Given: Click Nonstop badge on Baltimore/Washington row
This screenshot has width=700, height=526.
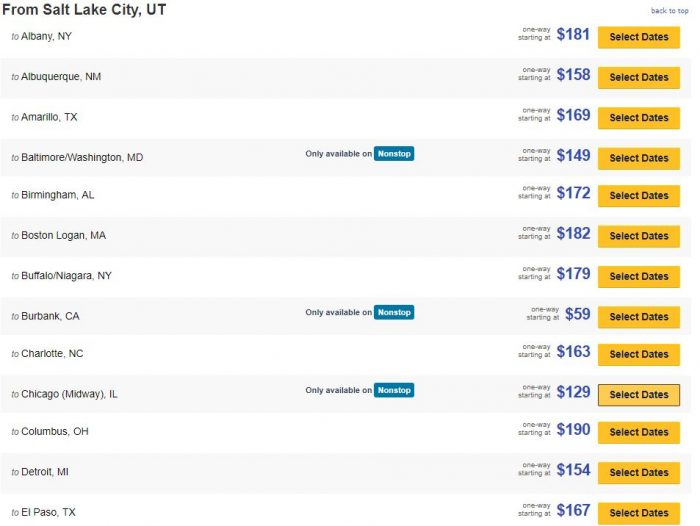Looking at the screenshot, I should pos(394,154).
